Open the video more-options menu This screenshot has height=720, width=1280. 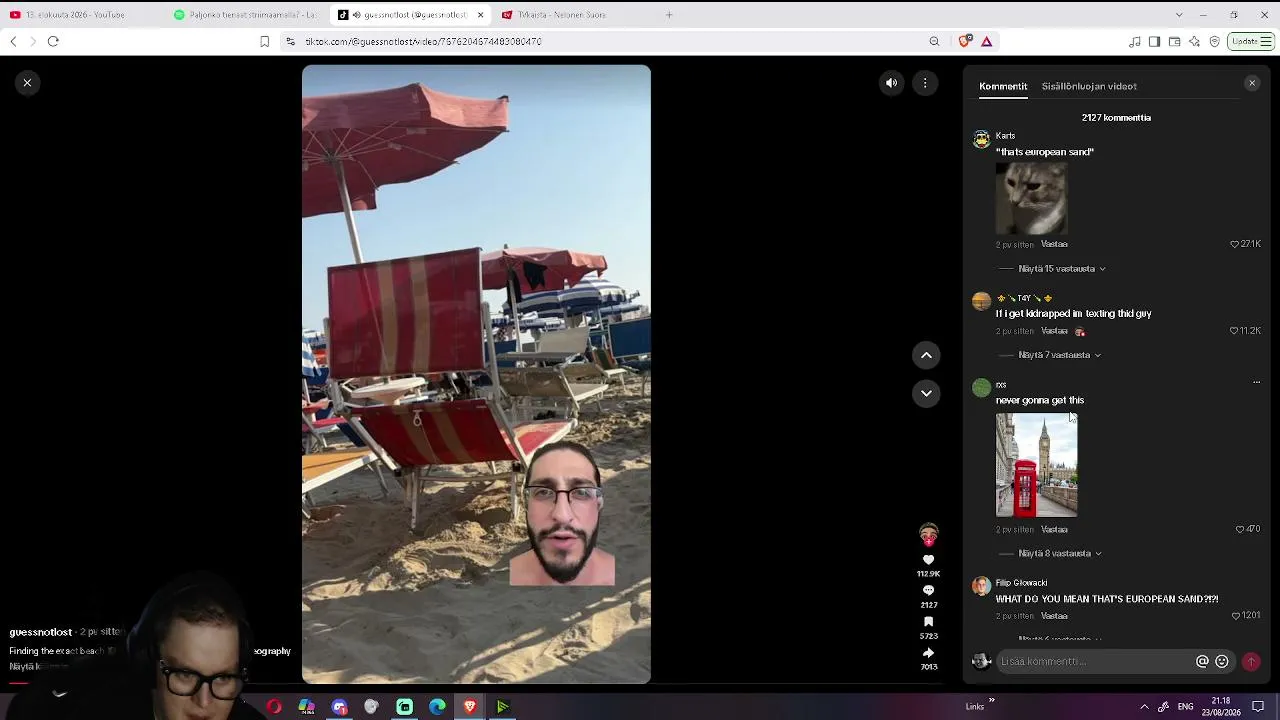[x=925, y=83]
